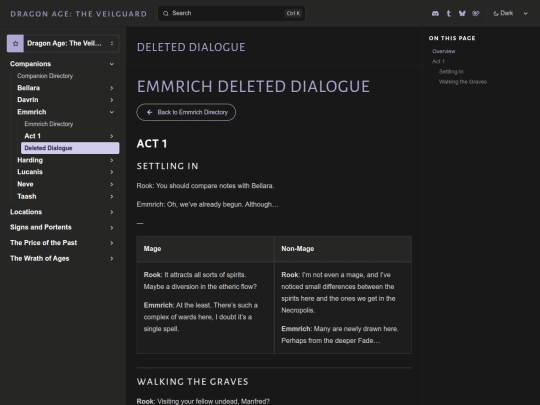Expand the Act 1 sidebar chevron
The width and height of the screenshot is (540, 405).
pos(112,136)
